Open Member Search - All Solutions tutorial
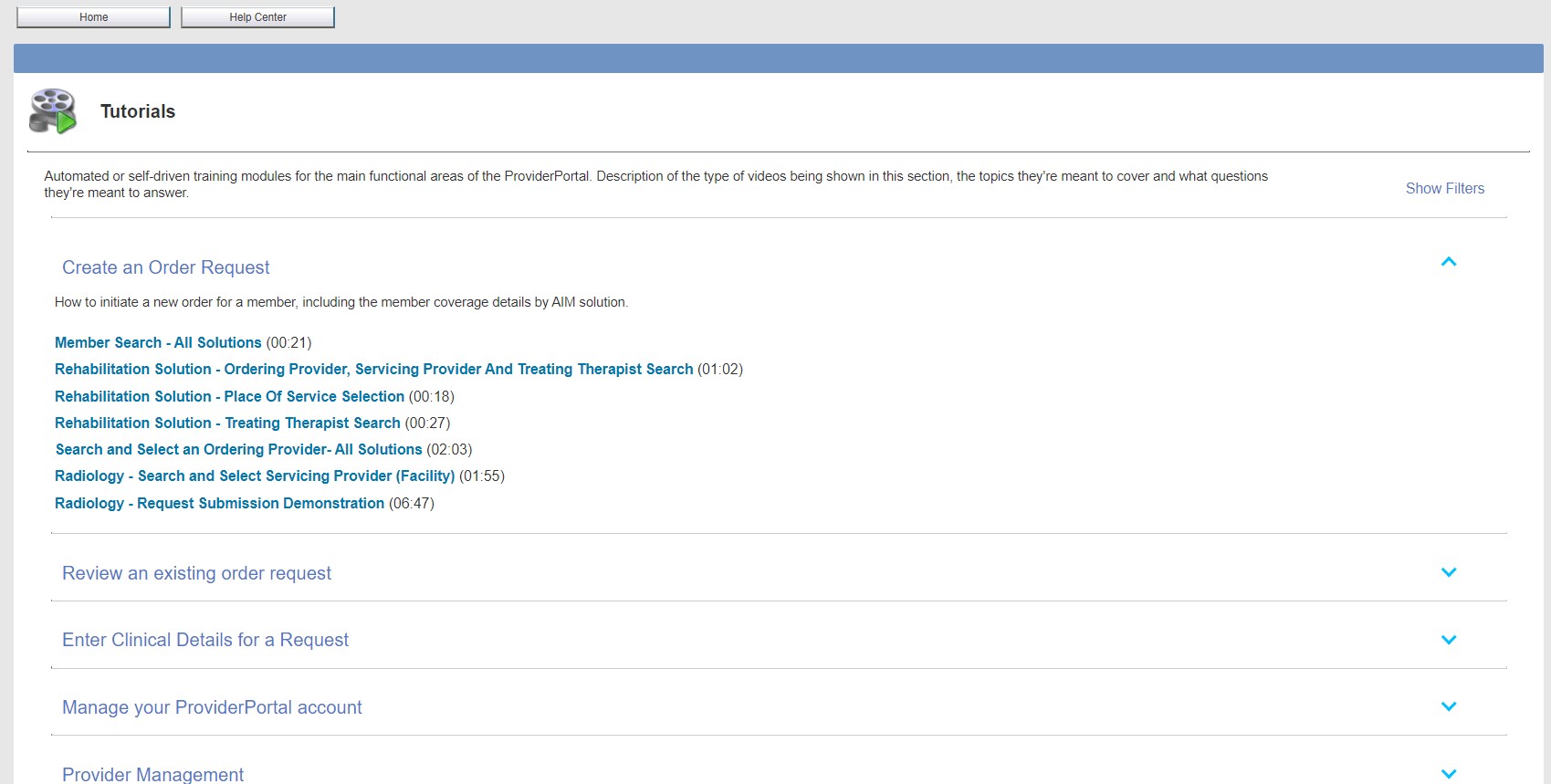This screenshot has height=784, width=1551. pyautogui.click(x=158, y=342)
